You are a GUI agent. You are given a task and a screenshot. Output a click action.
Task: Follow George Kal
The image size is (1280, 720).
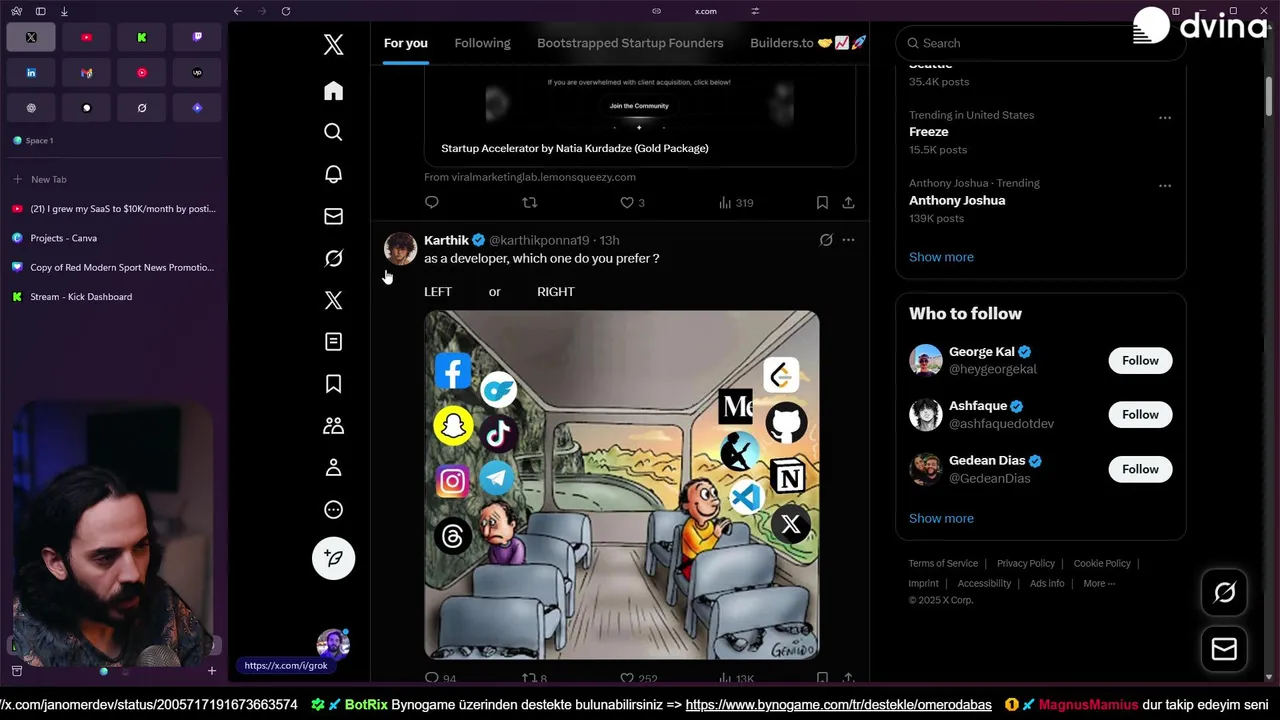pos(1140,360)
